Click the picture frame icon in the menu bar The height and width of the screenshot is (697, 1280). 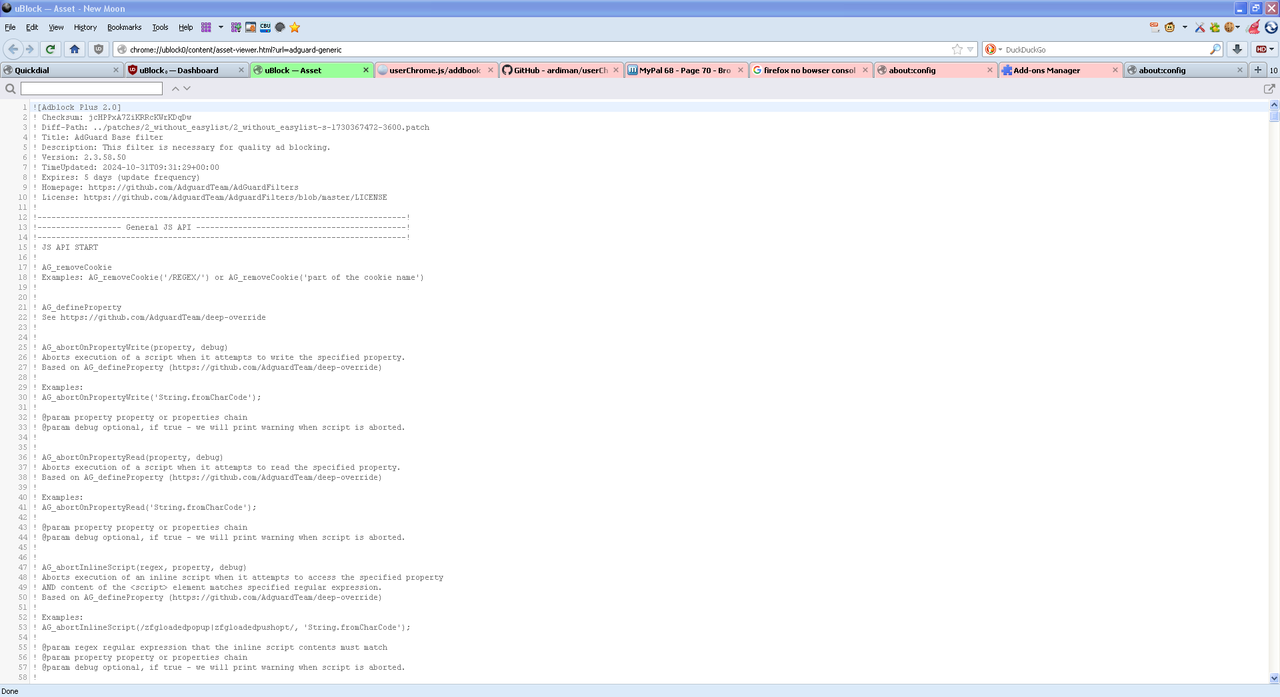pos(250,27)
